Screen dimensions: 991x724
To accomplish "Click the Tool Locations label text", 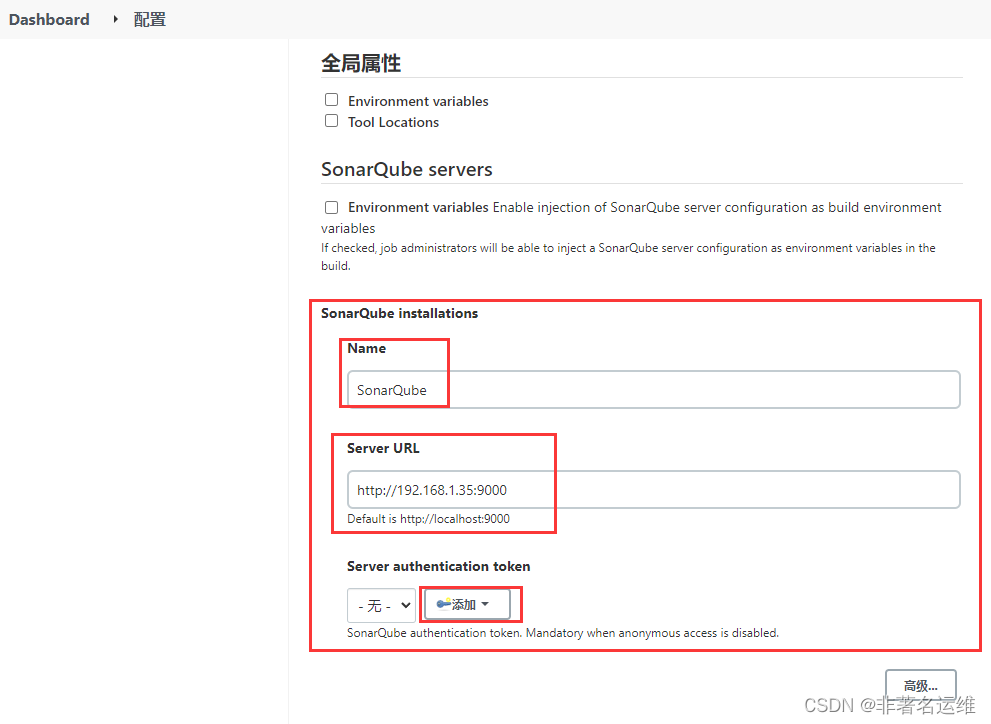I will click(x=393, y=122).
